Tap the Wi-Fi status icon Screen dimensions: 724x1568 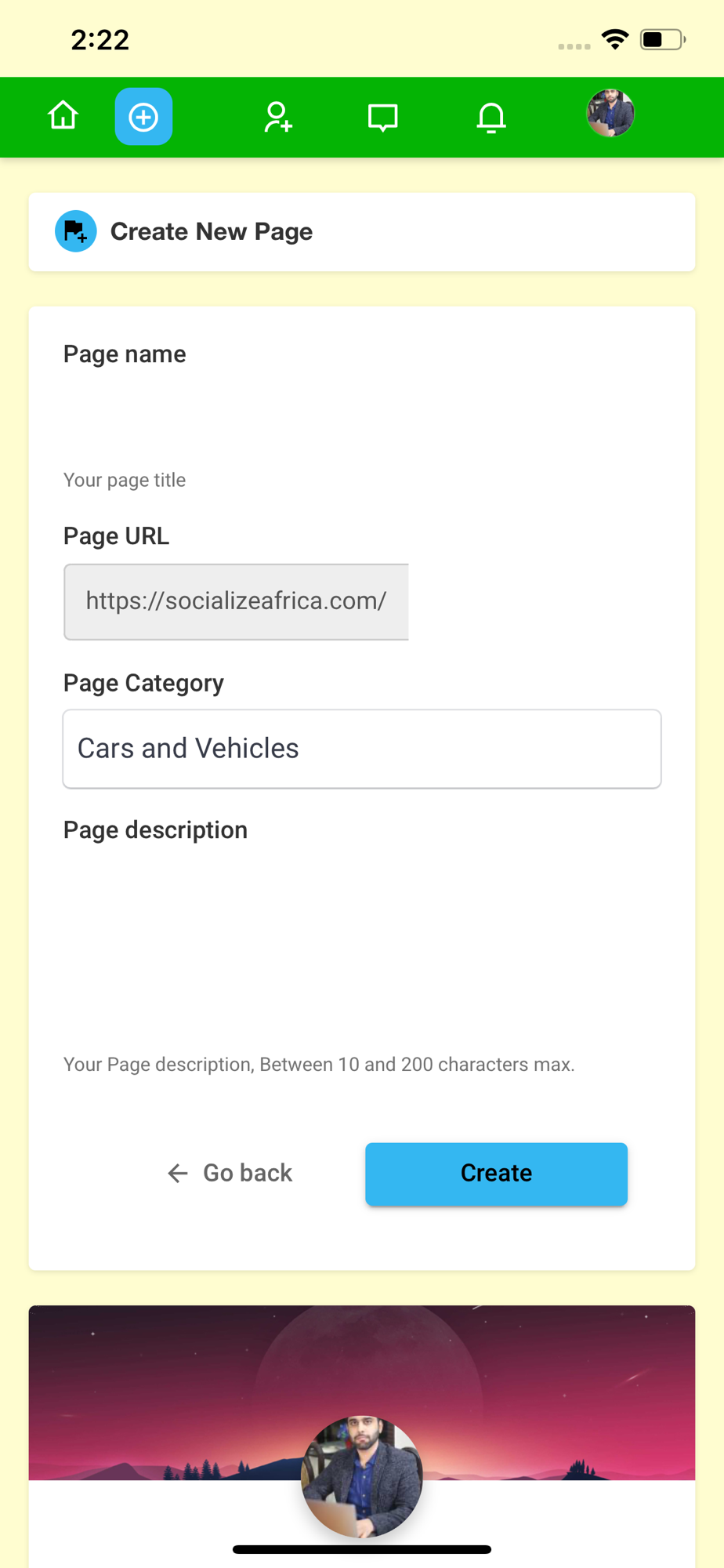pyautogui.click(x=615, y=39)
